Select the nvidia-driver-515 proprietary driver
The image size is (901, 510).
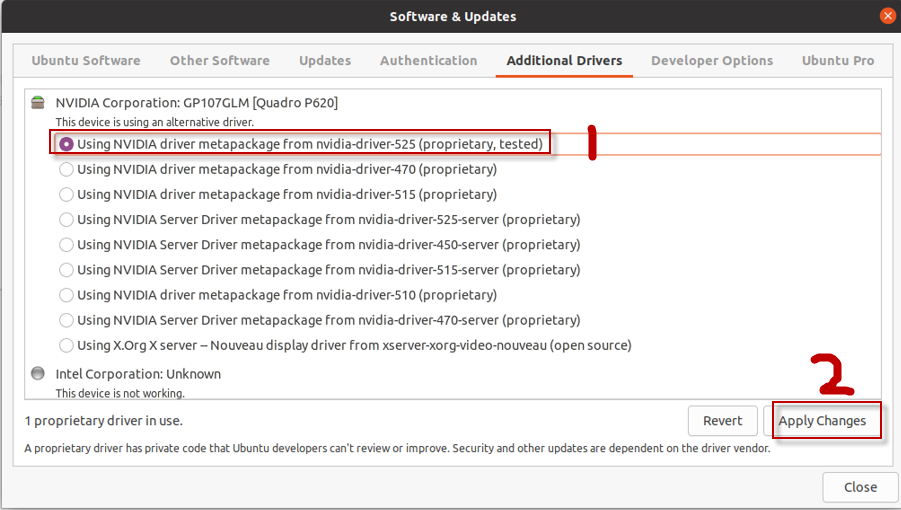[67, 195]
